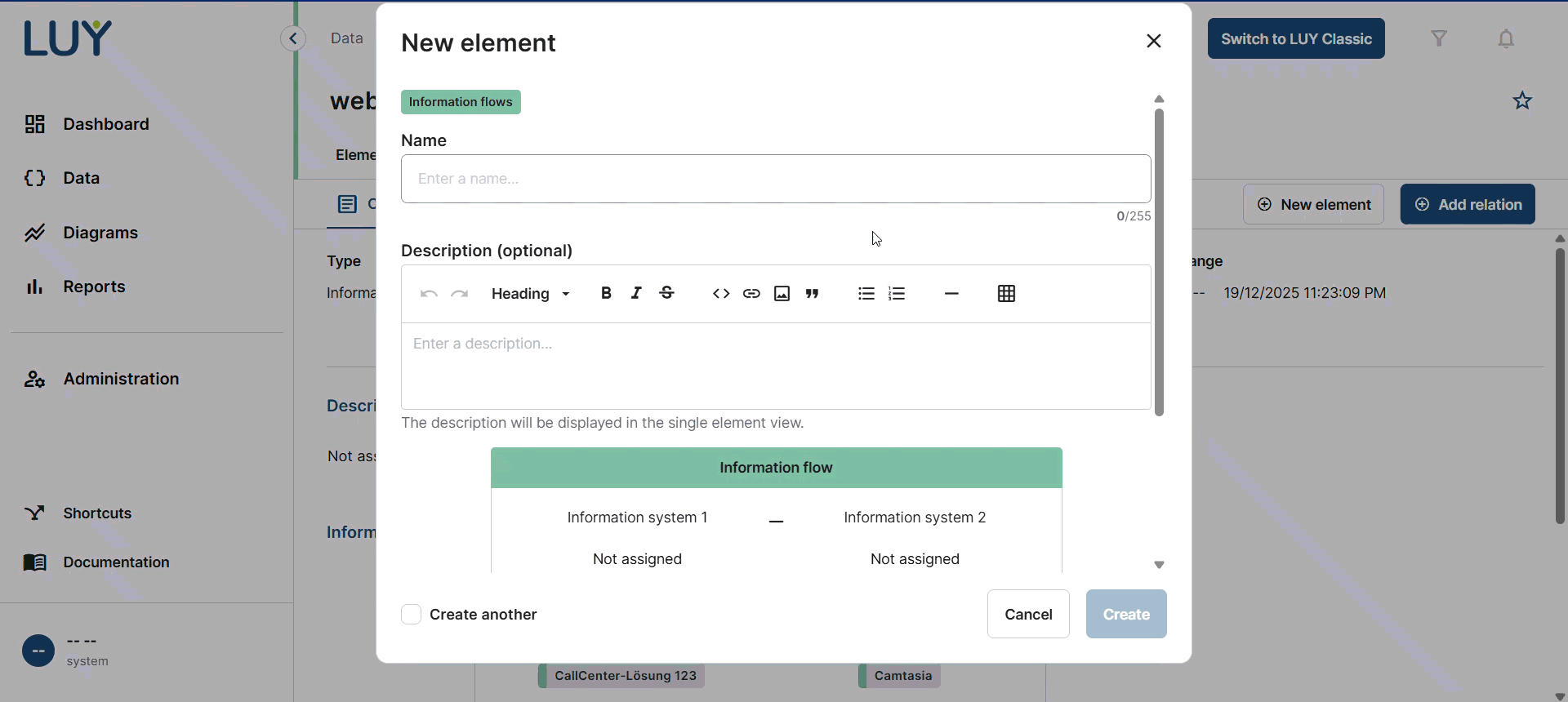
Task: Apply strikethrough formatting to description text
Action: coord(667,293)
